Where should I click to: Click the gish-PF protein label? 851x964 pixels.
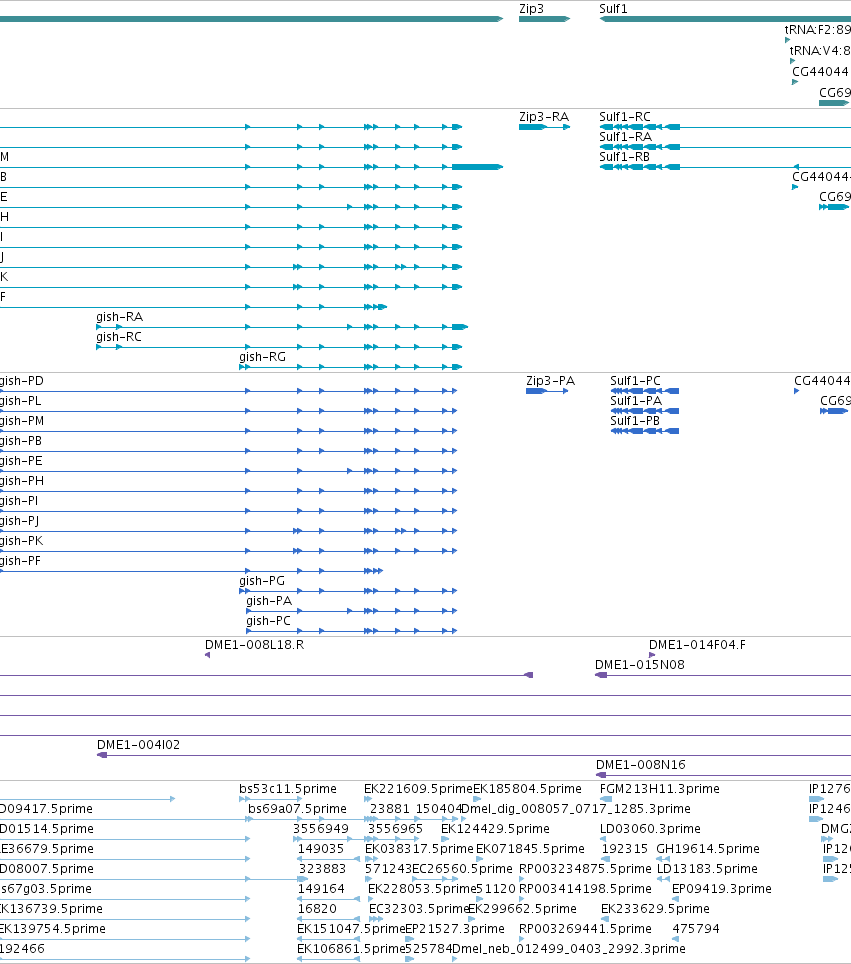click(20, 561)
